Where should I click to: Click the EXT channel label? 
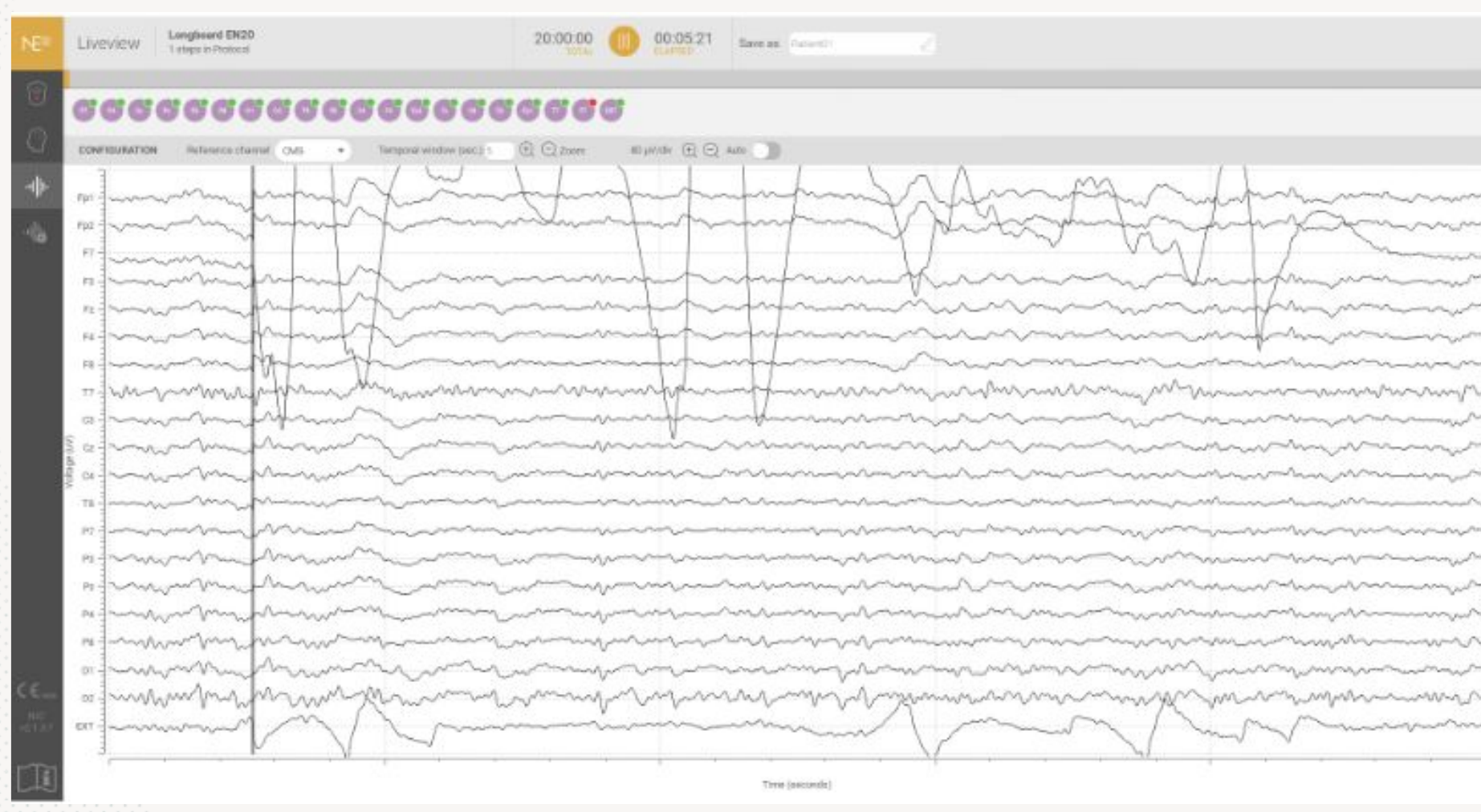[85, 726]
